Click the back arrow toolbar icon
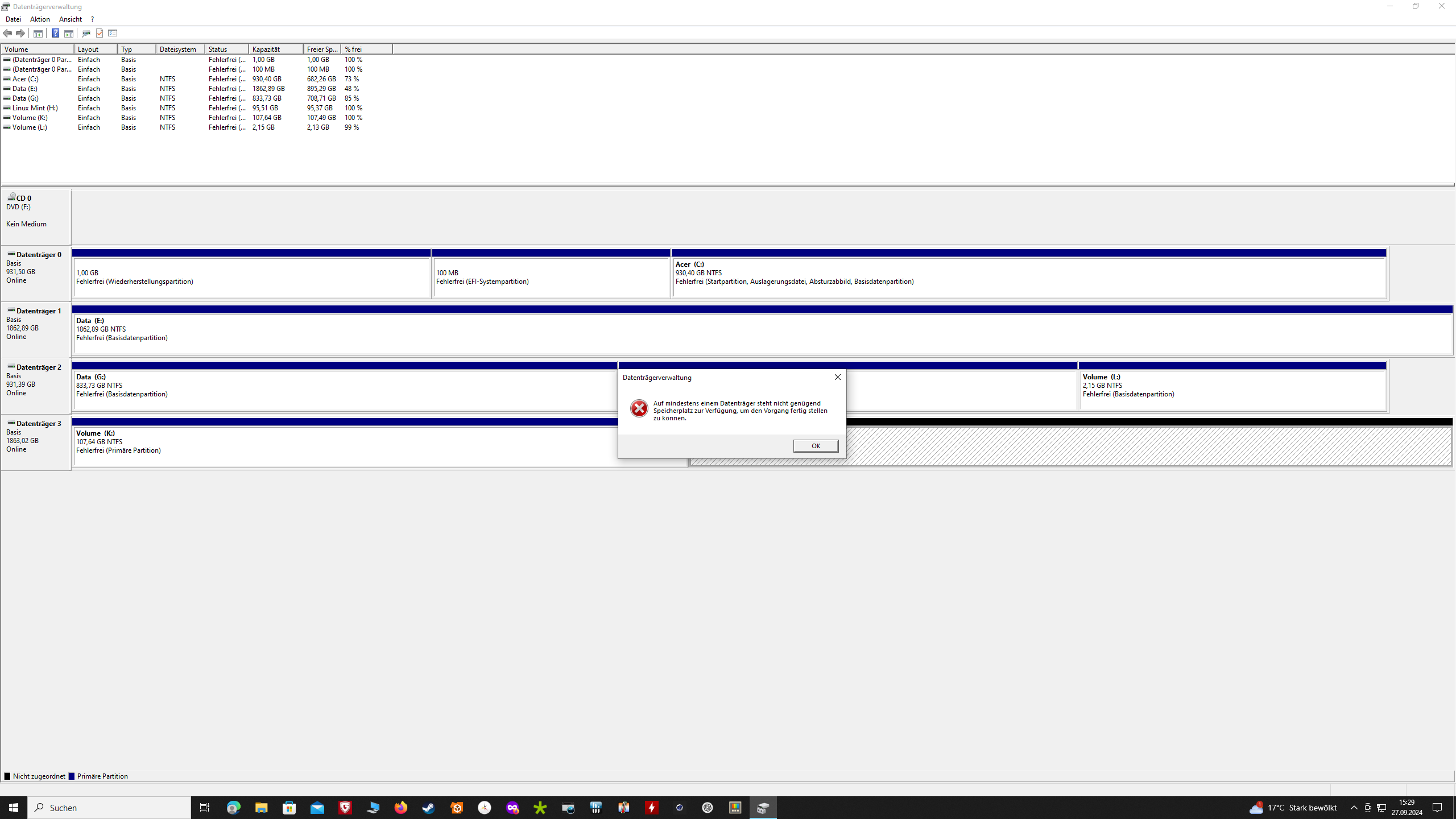1456x819 pixels. pyautogui.click(x=7, y=33)
